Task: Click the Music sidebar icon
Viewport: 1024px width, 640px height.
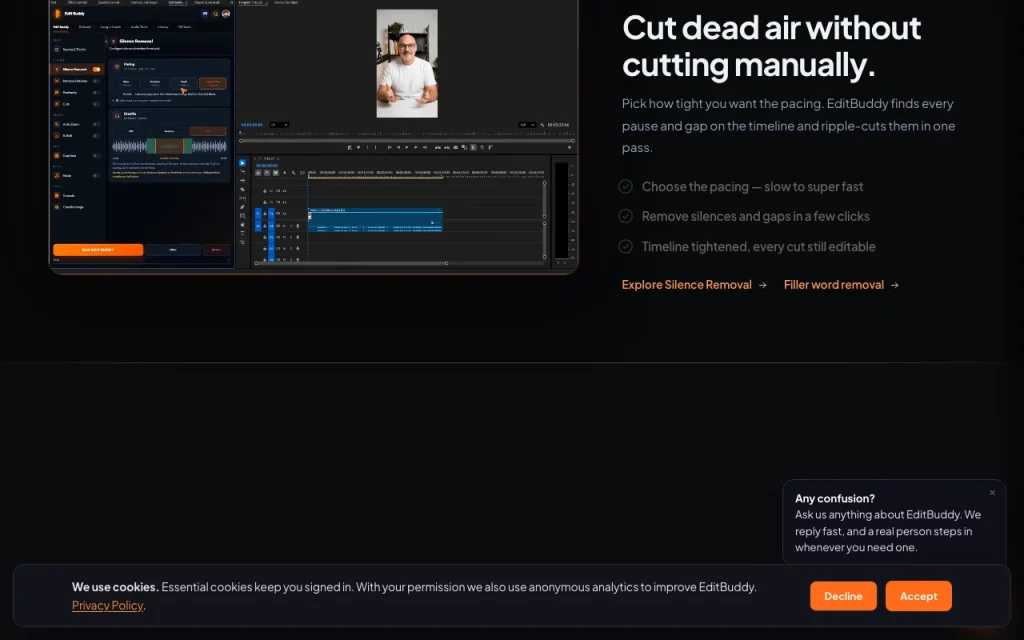Action: pos(56,176)
